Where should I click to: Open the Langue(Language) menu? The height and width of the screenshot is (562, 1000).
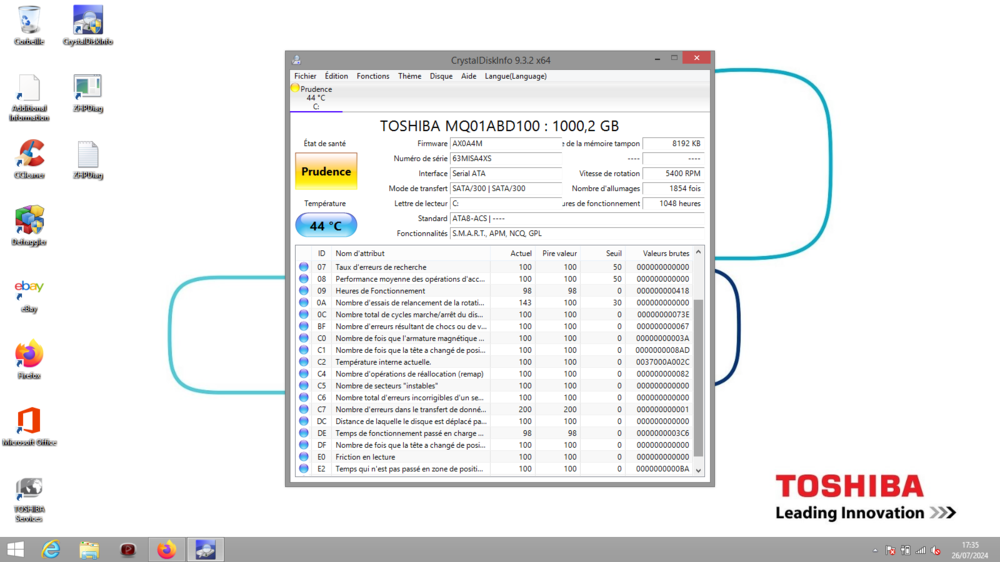click(x=516, y=76)
